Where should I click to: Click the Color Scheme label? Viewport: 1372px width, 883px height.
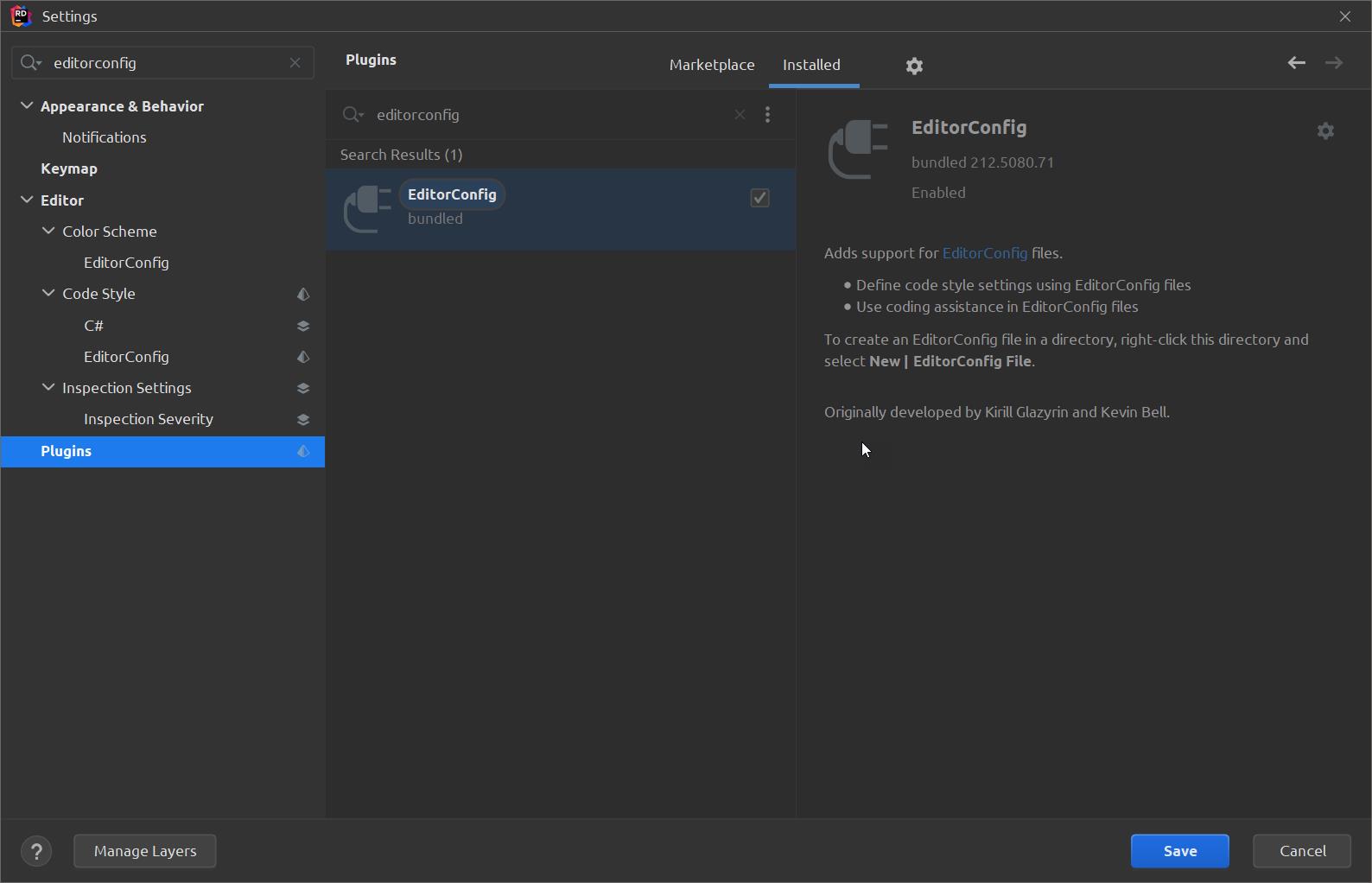[110, 232]
